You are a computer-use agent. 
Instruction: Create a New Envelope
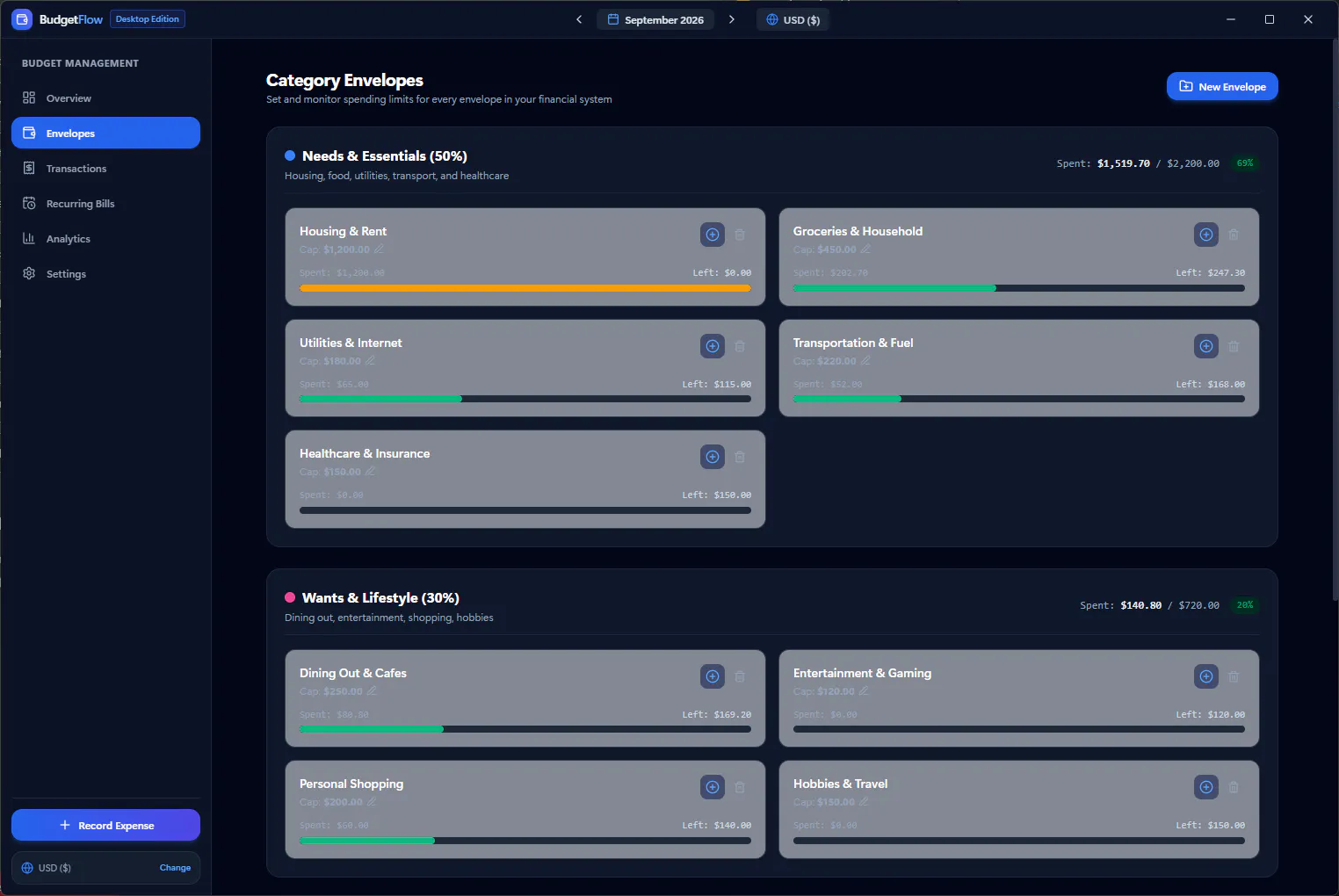click(x=1222, y=86)
